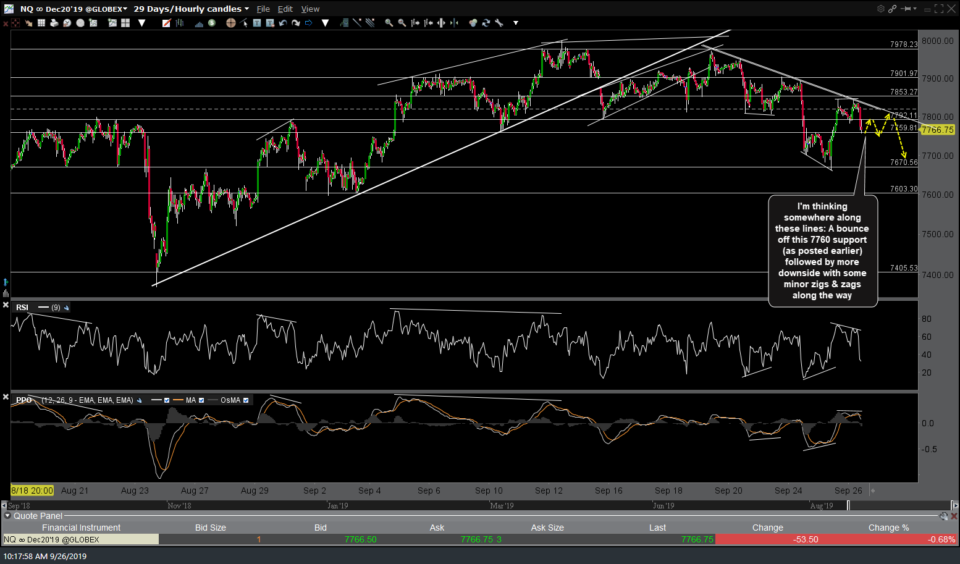The width and height of the screenshot is (960, 564).
Task: Click the Bid Size column header
Action: point(210,528)
